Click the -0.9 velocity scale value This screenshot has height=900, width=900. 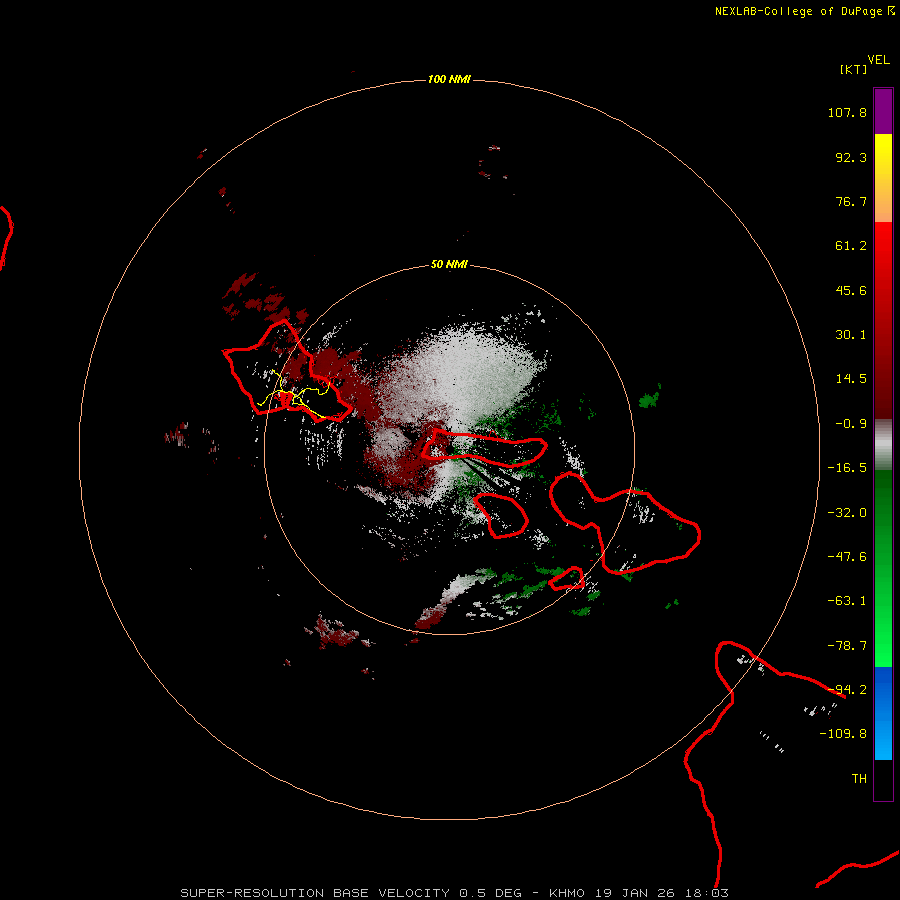coord(851,424)
